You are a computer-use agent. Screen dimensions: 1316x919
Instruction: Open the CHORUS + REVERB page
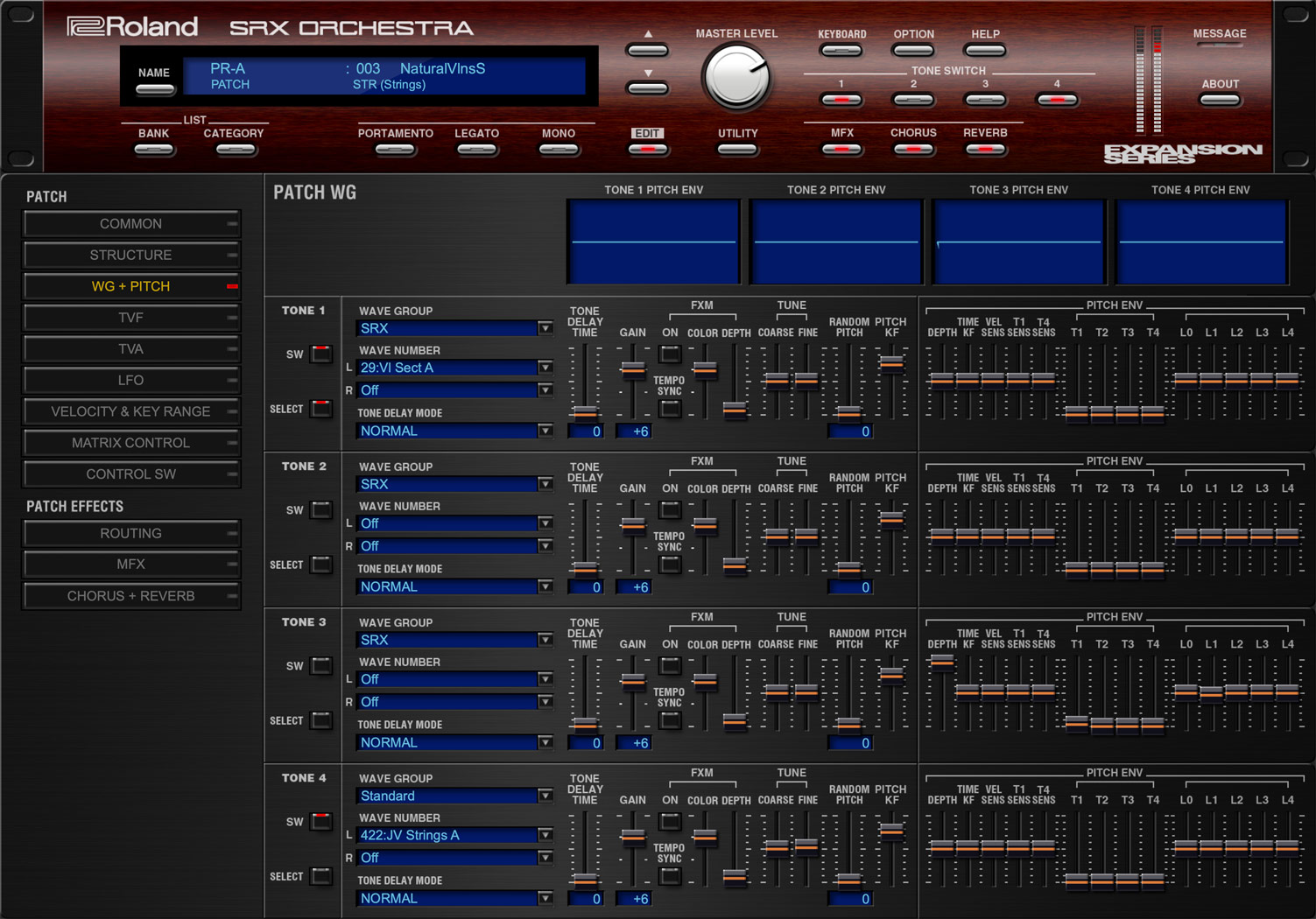coord(131,596)
